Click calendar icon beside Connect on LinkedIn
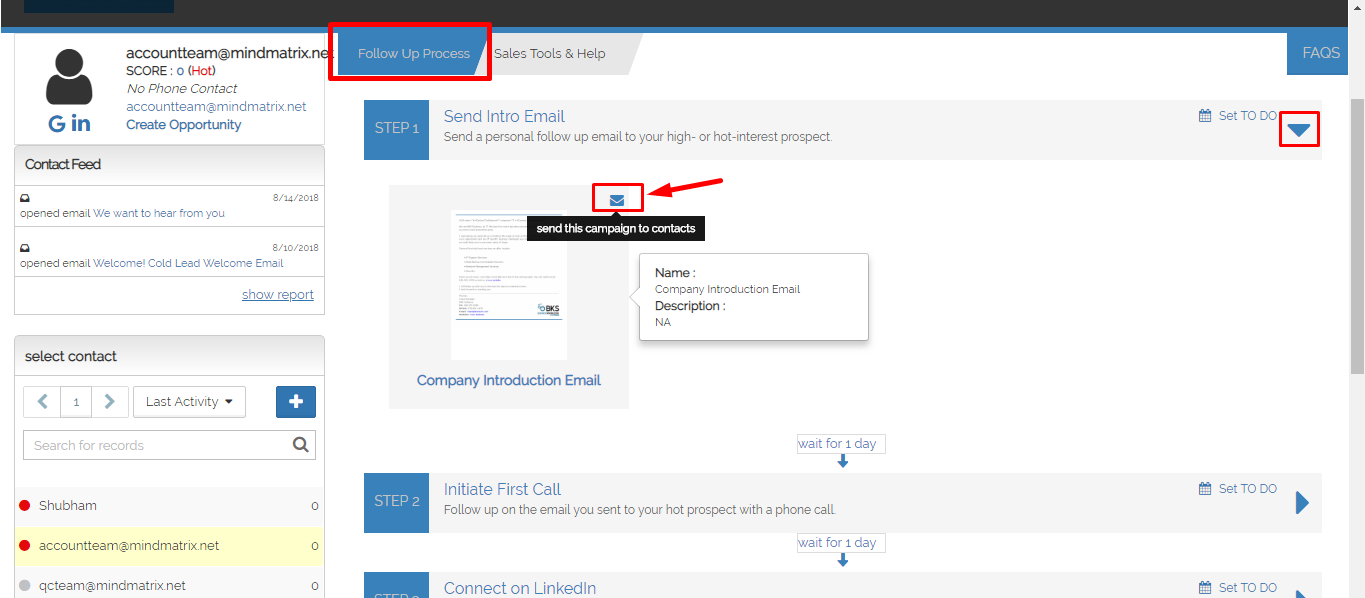 [x=1205, y=588]
